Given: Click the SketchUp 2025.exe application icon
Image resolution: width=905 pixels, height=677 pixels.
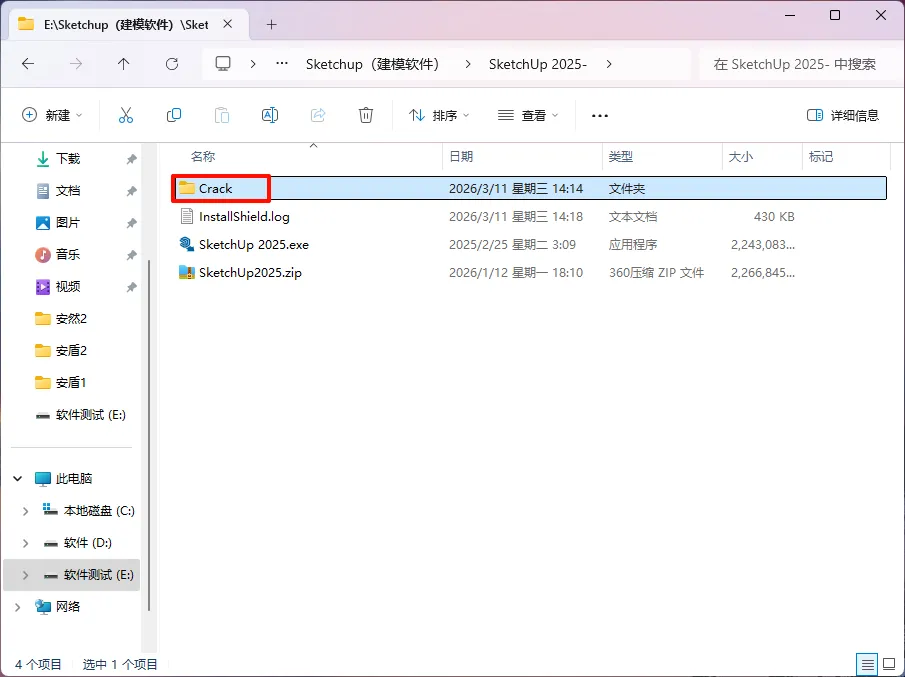Looking at the screenshot, I should [x=186, y=244].
